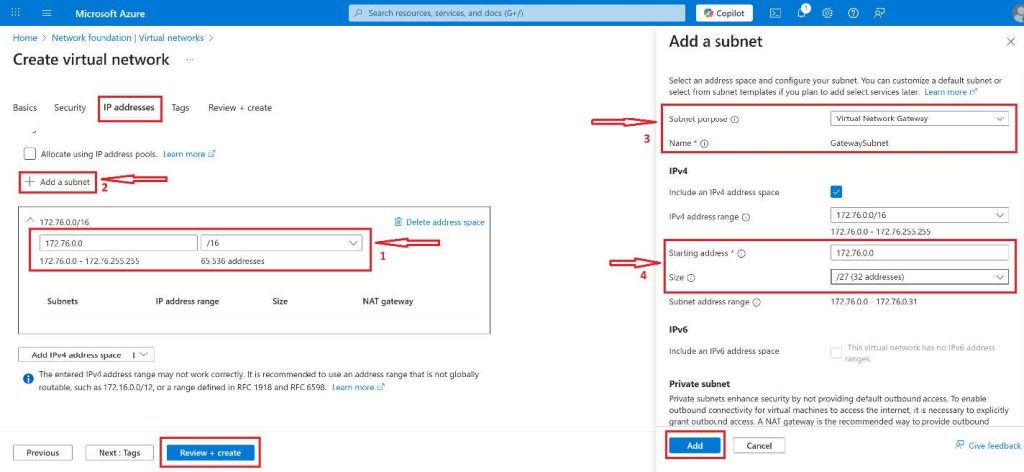Click the feedback icon in header
Screen dimensions: 1024x472
879,13
